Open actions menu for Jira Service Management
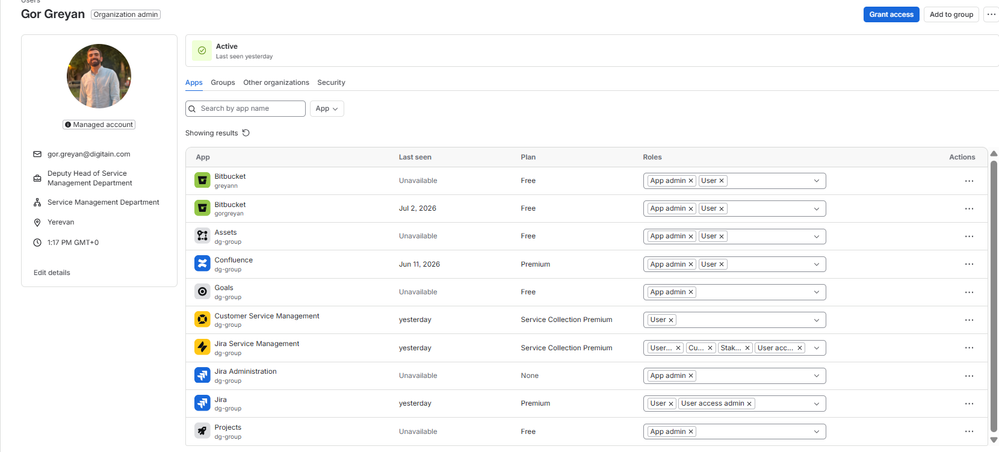Screen dimensions: 999x452 click(x=969, y=348)
